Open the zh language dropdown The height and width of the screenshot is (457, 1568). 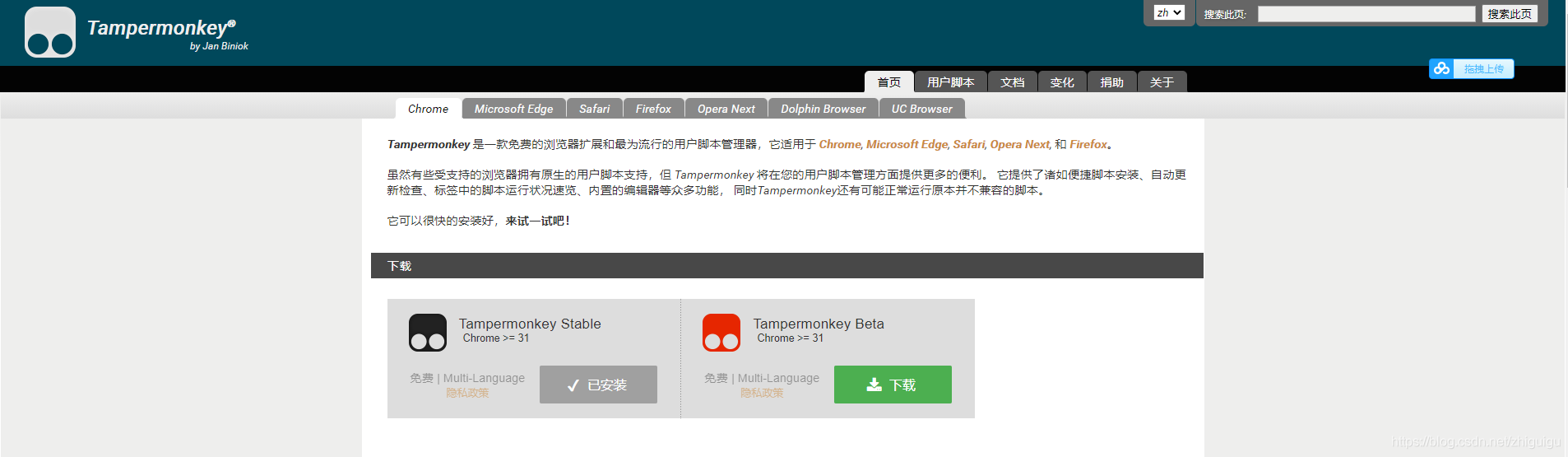pyautogui.click(x=1169, y=12)
